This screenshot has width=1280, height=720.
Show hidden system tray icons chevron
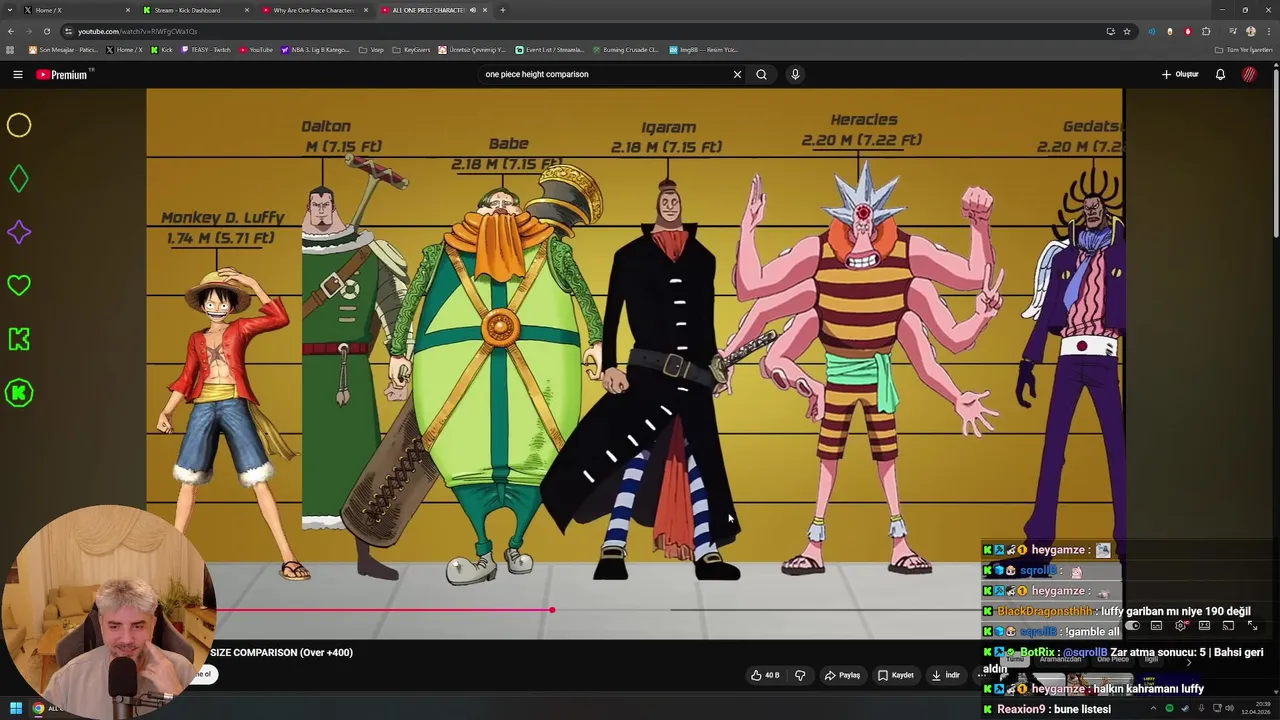(1155, 708)
